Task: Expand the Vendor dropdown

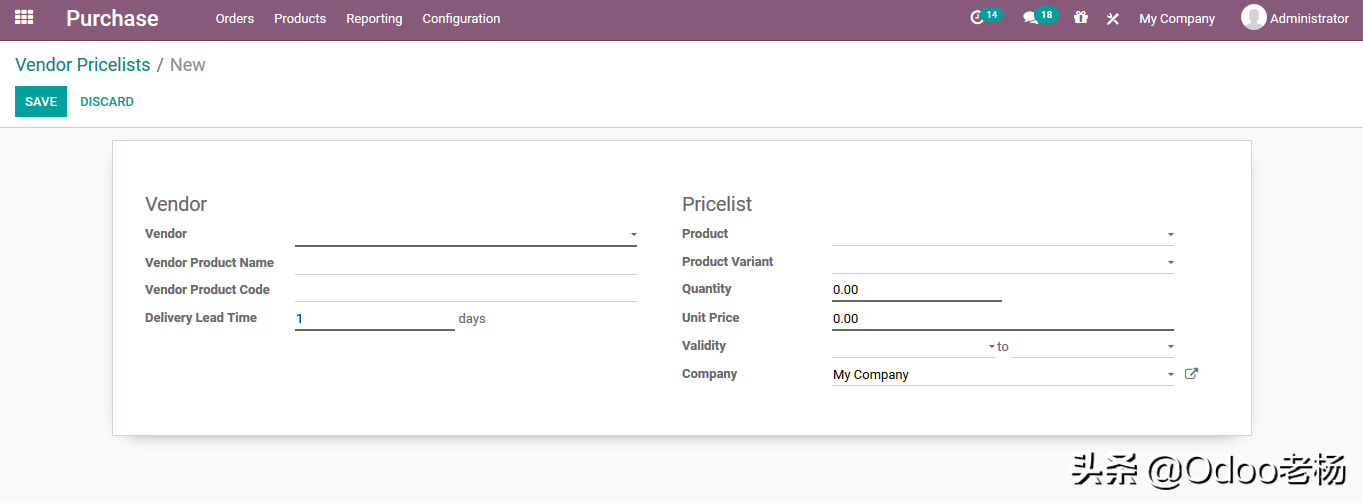Action: 633,235
